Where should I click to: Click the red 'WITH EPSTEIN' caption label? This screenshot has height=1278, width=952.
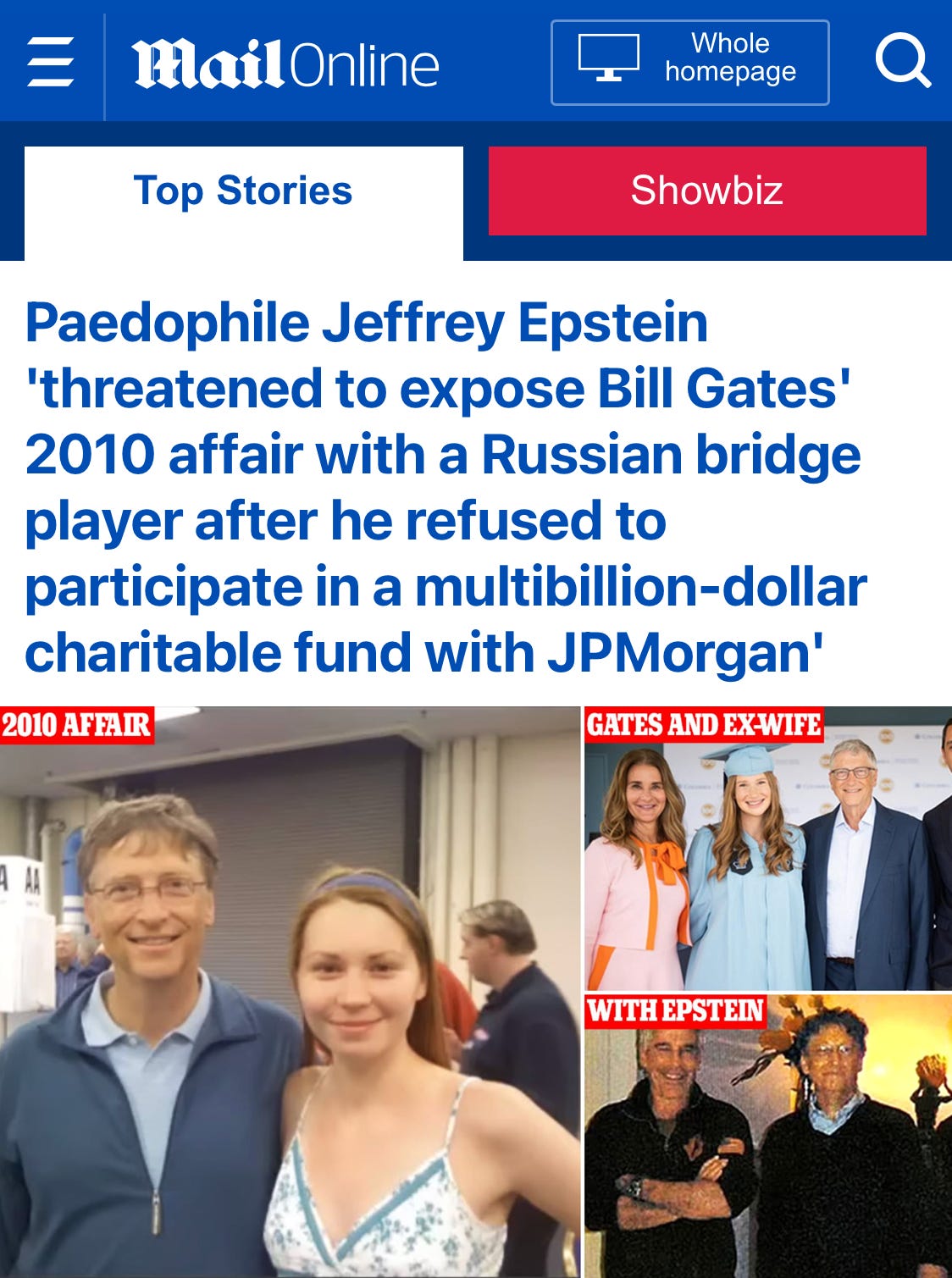tap(675, 1011)
